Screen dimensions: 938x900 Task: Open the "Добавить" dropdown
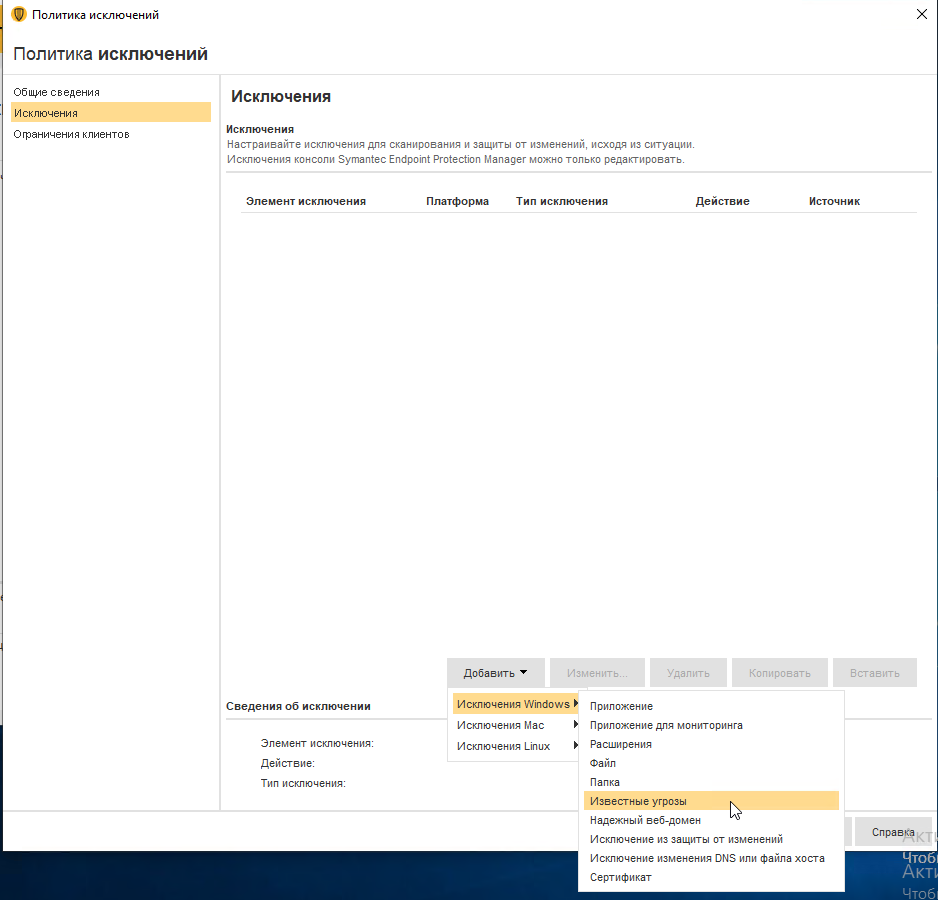(496, 672)
